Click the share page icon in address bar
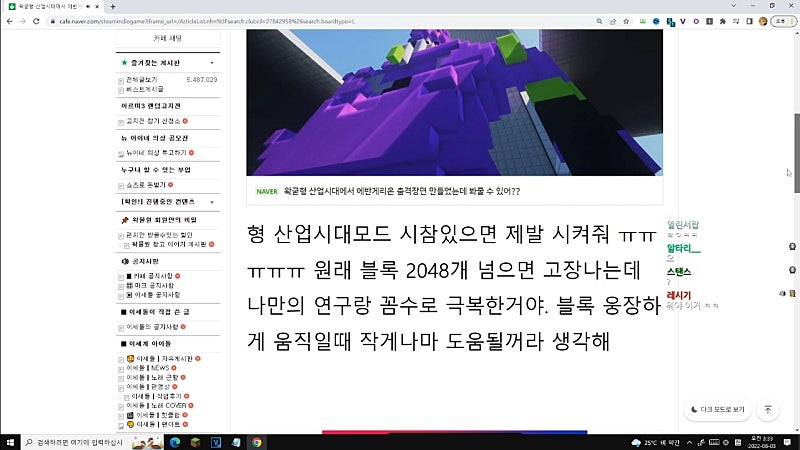The image size is (800, 450). pyautogui.click(x=613, y=21)
